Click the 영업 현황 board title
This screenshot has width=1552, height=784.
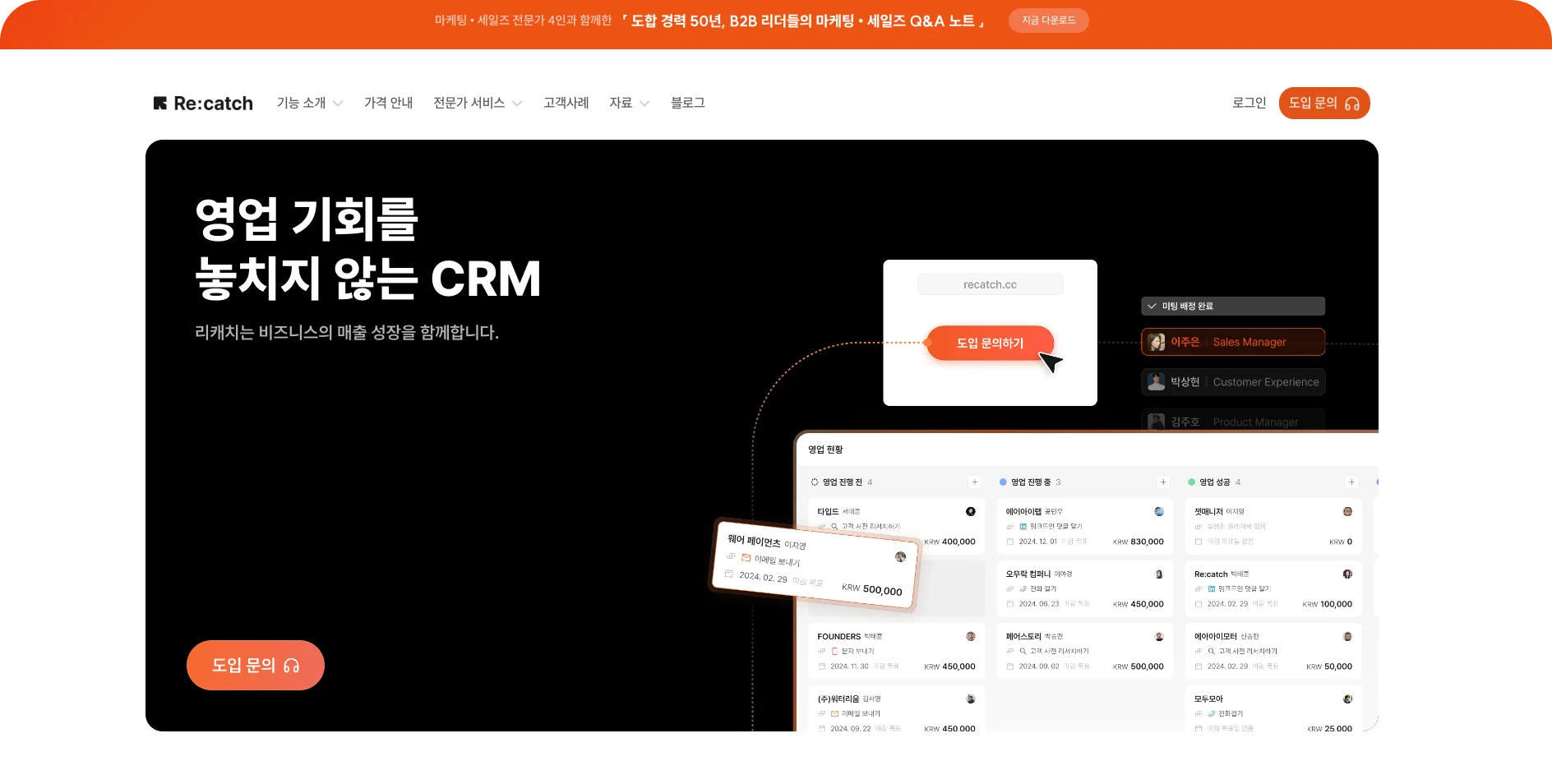pyautogui.click(x=825, y=450)
